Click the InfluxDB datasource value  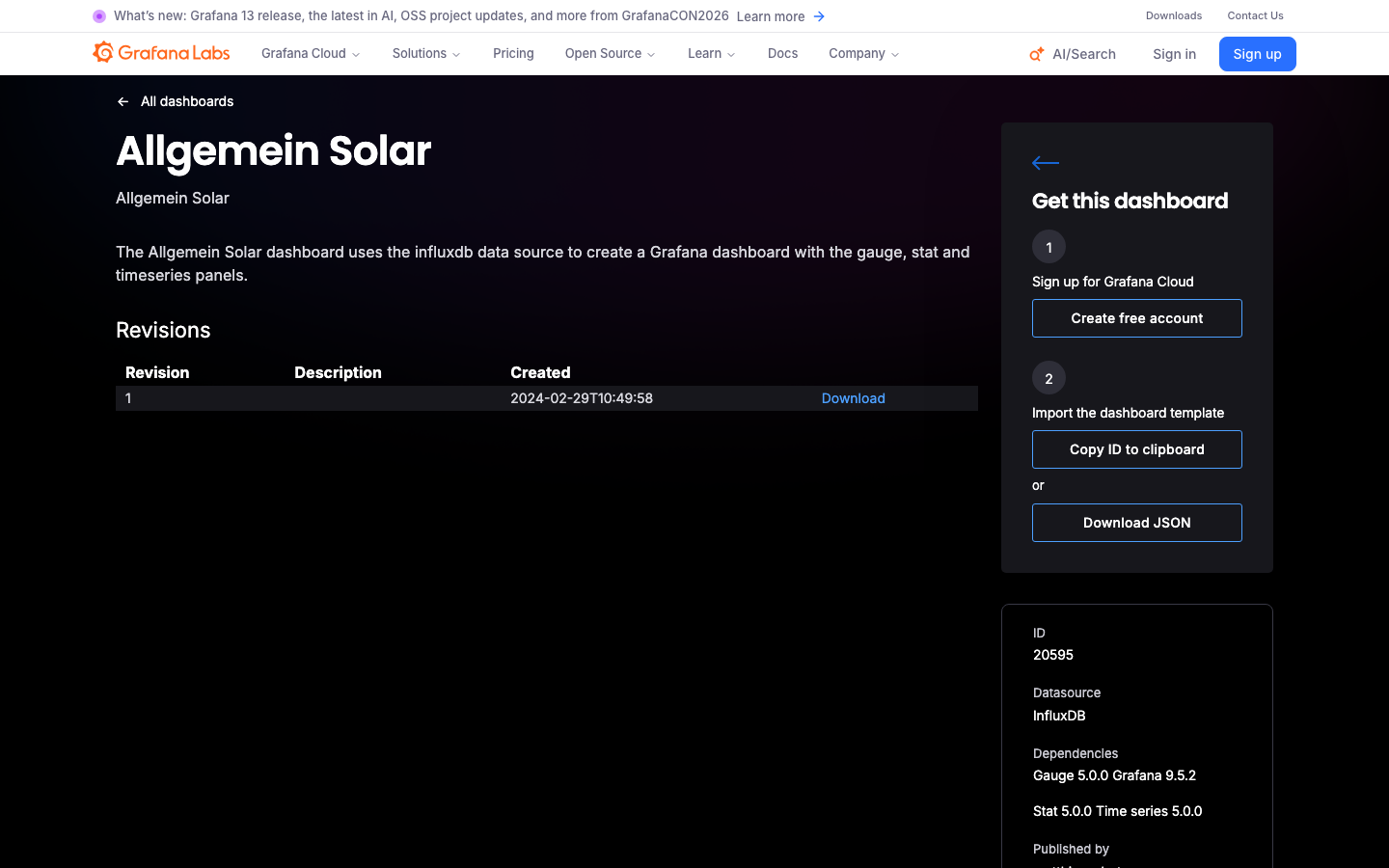[x=1059, y=716]
